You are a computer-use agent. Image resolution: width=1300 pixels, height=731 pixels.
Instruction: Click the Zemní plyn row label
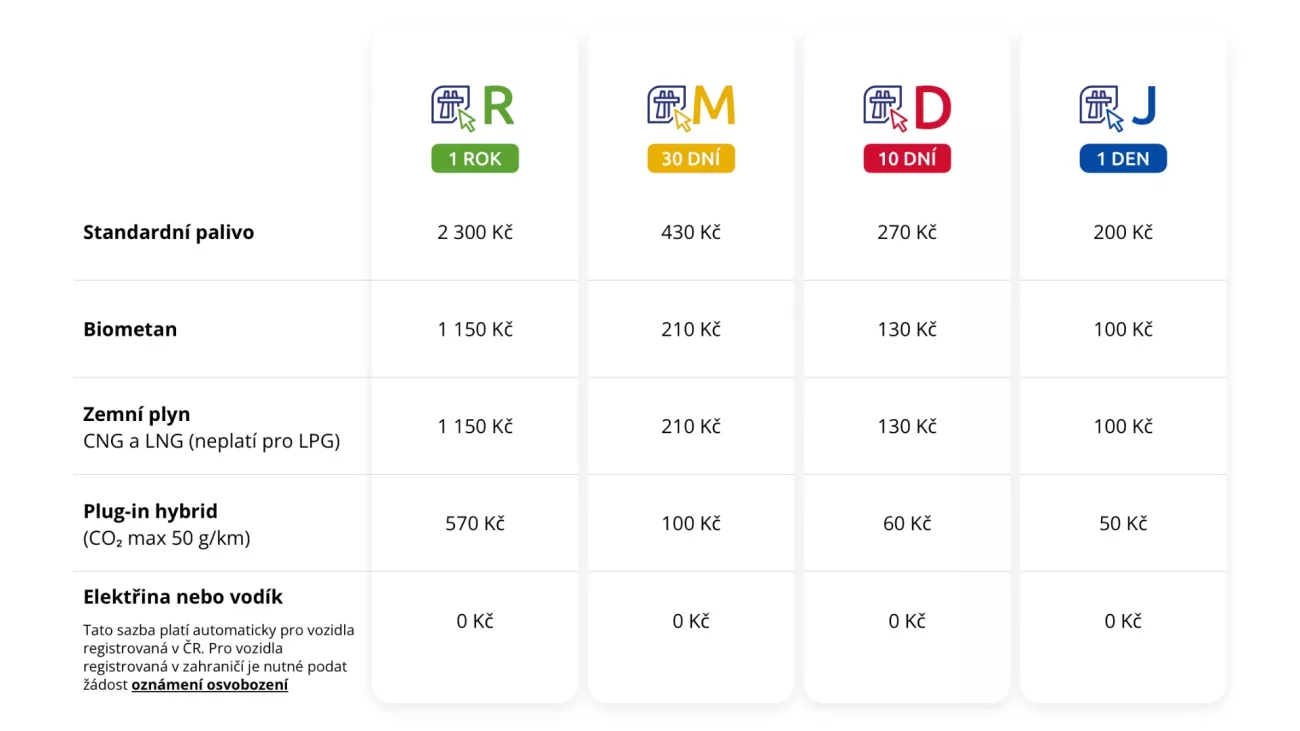tap(136, 414)
